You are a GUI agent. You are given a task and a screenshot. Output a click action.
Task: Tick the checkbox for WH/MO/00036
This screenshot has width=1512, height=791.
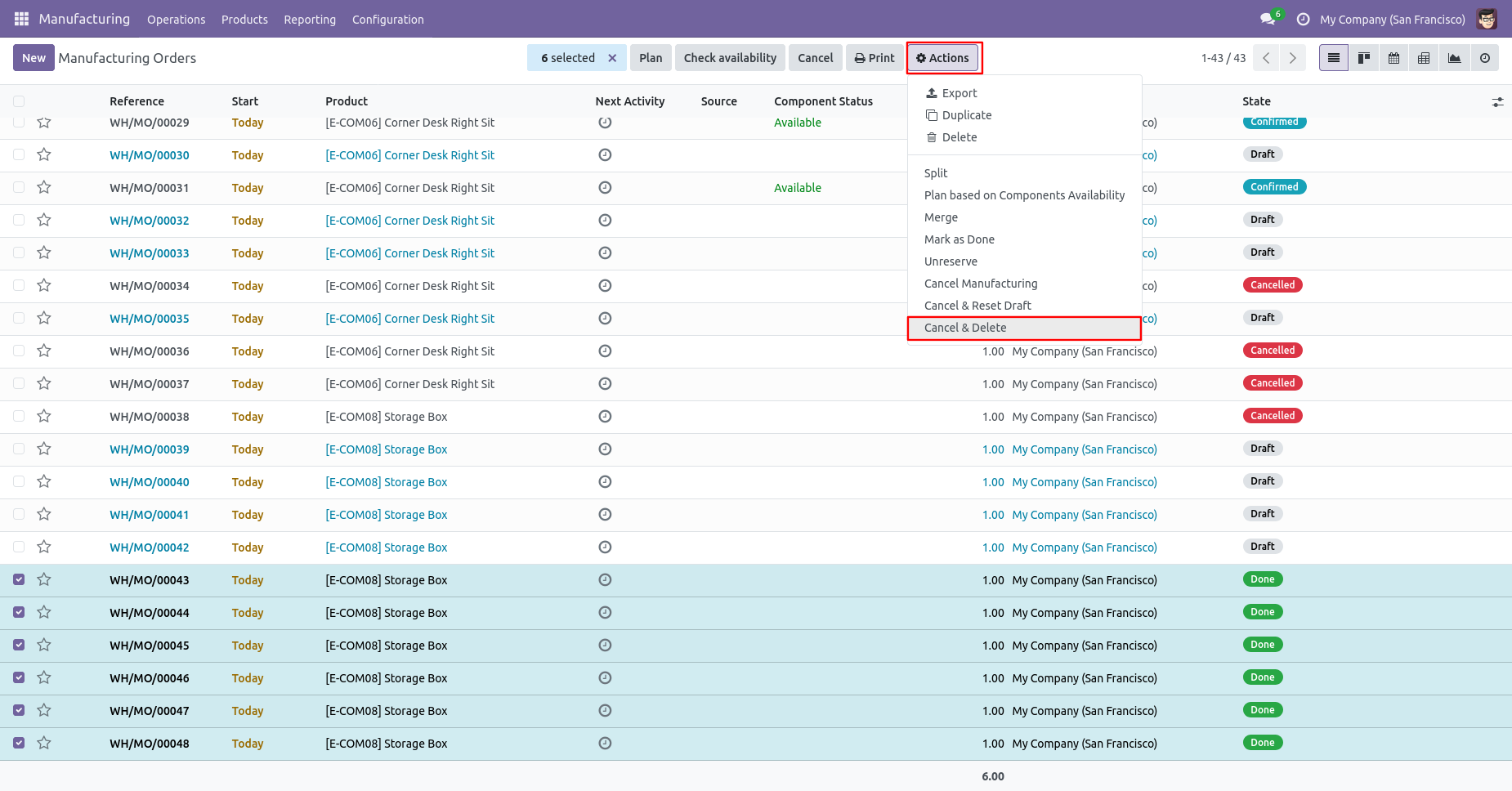(19, 351)
